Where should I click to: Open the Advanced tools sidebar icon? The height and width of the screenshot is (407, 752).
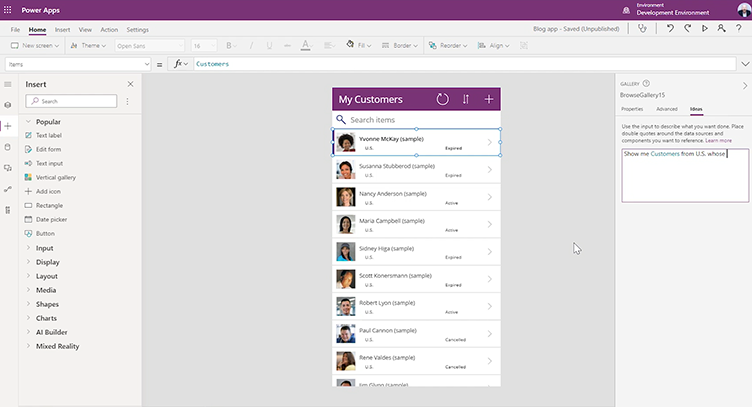tap(8, 210)
